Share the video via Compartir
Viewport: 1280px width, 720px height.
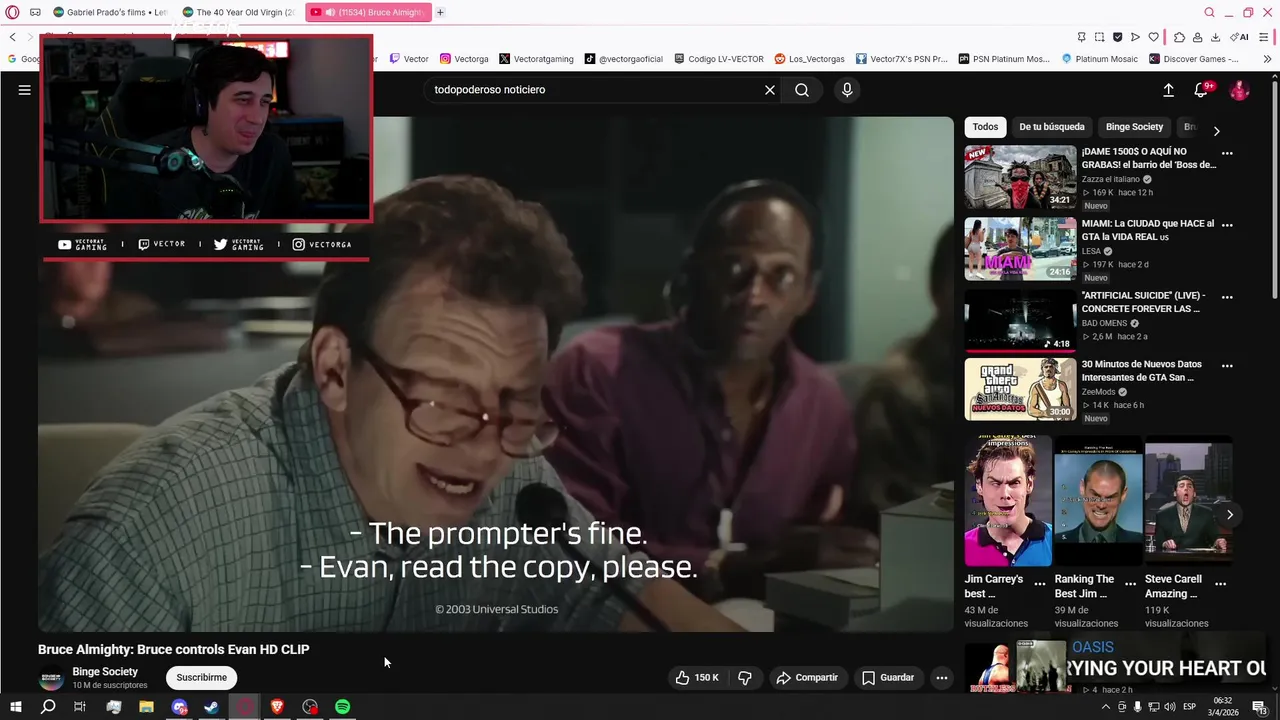pyautogui.click(x=807, y=678)
